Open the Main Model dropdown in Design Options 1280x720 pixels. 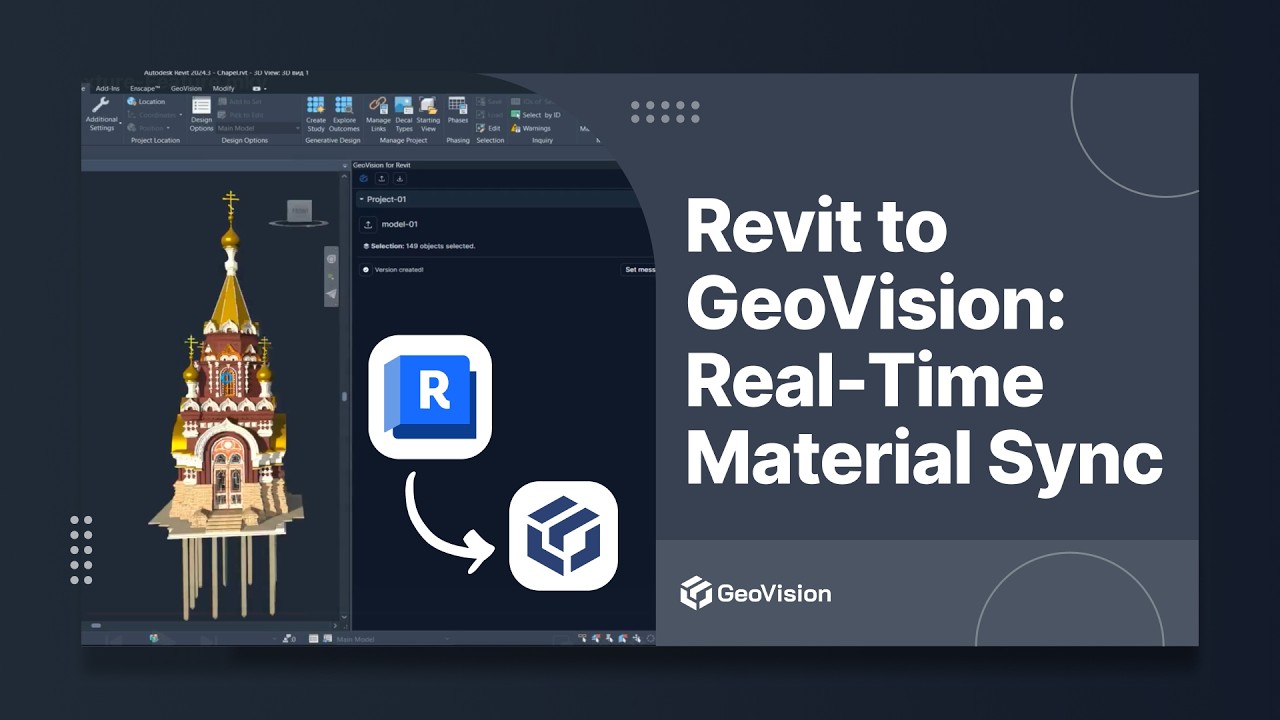click(259, 128)
